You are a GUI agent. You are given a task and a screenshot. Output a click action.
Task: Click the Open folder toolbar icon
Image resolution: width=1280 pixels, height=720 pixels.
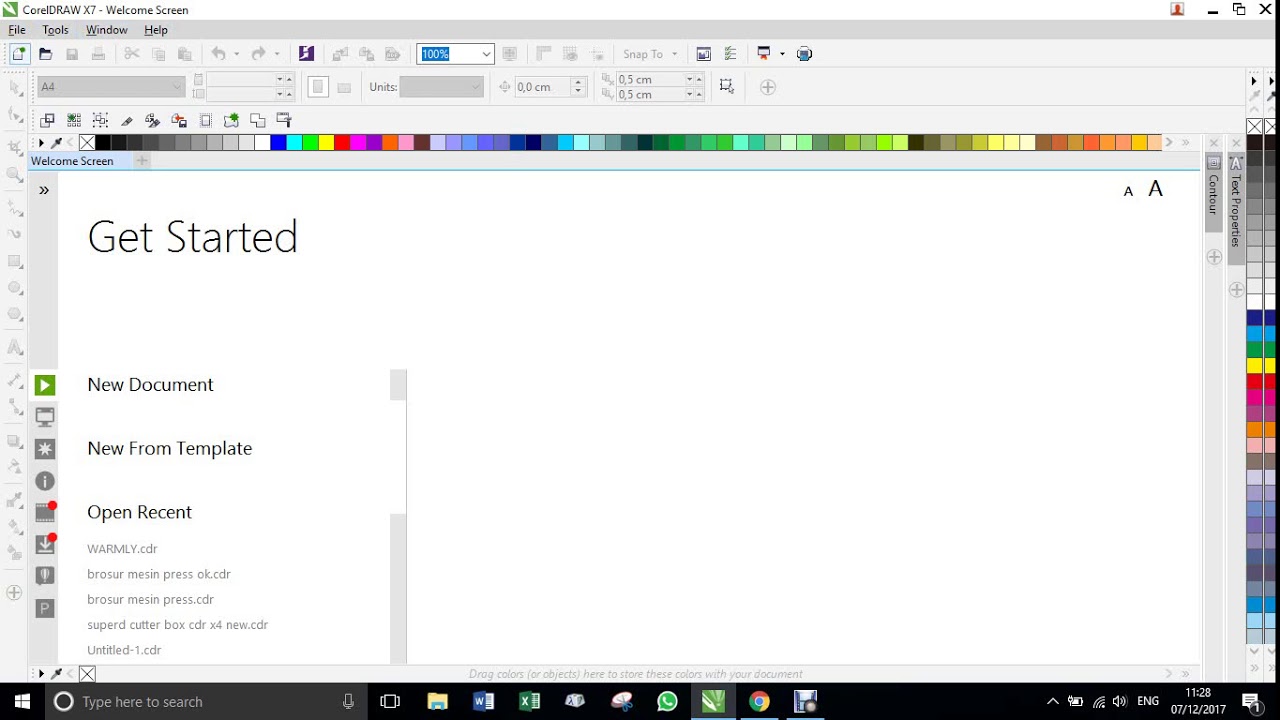45,54
